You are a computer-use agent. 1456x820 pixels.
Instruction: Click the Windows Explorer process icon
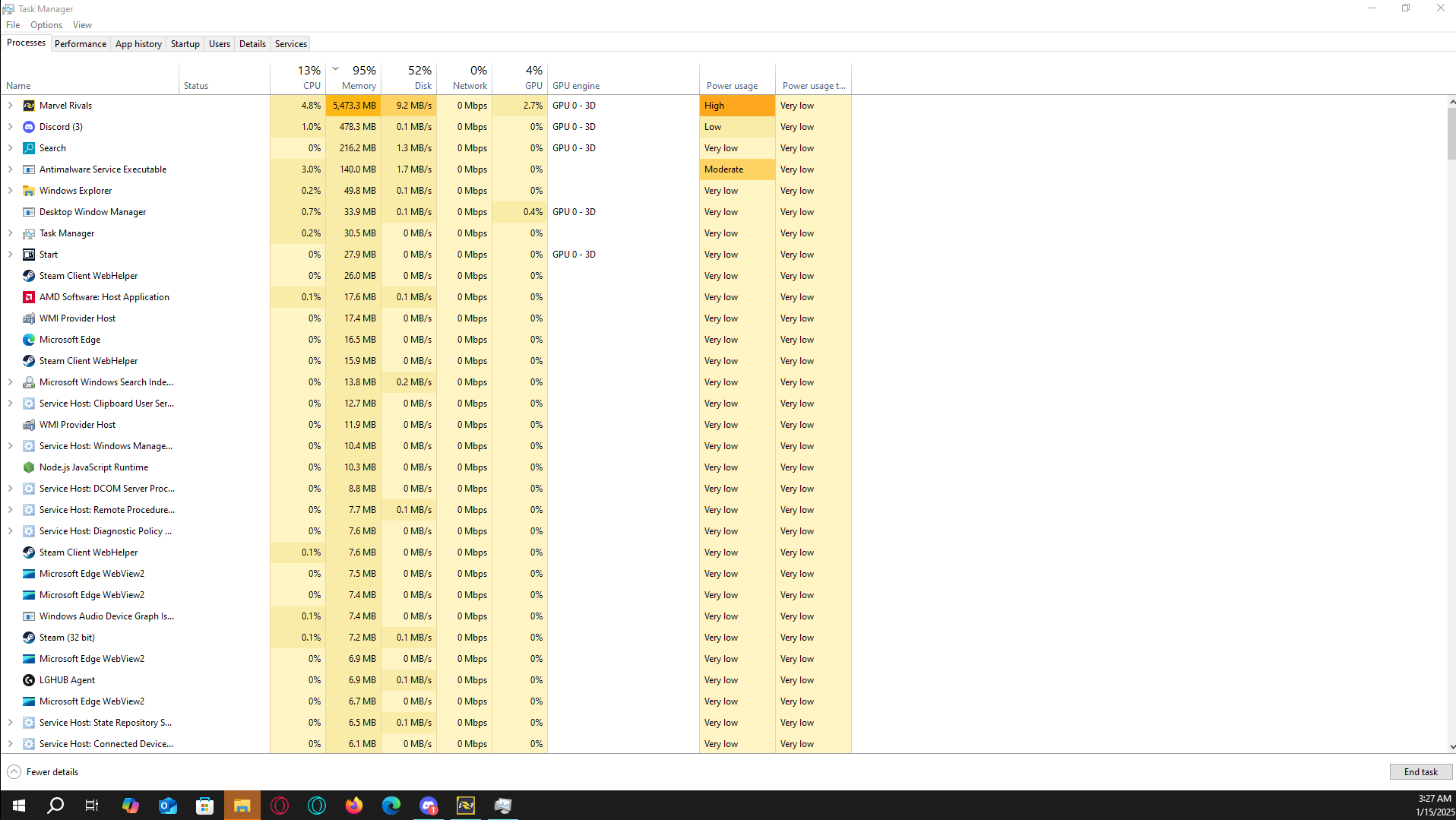29,191
